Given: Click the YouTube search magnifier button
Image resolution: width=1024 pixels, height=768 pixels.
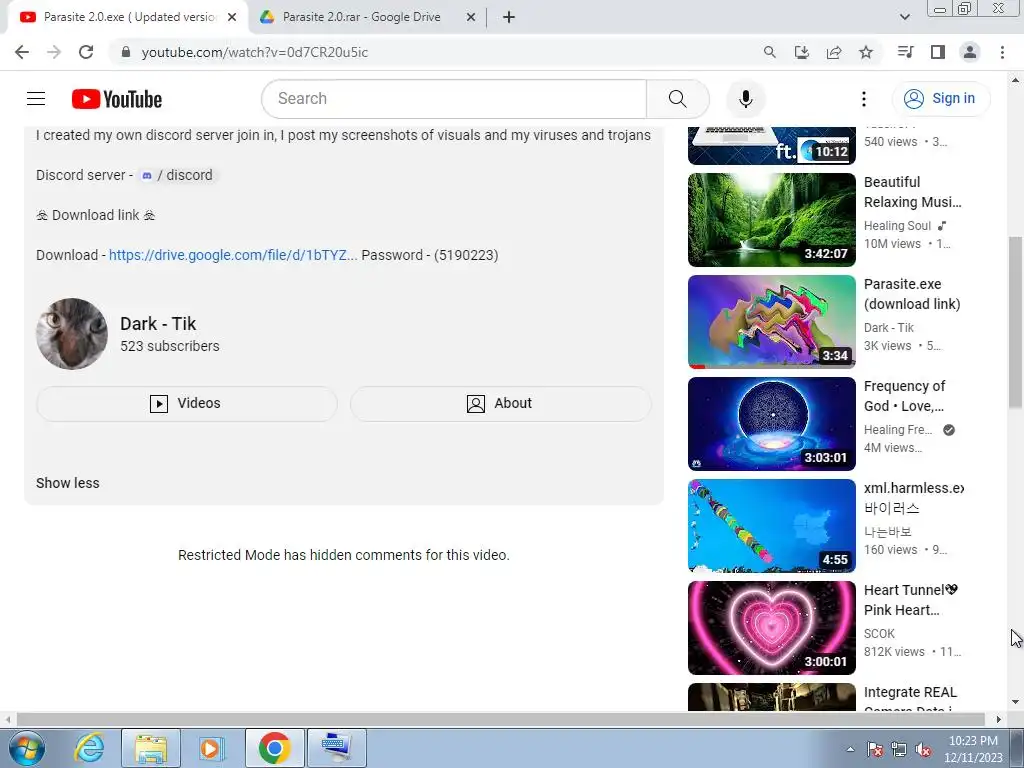Looking at the screenshot, I should point(678,99).
